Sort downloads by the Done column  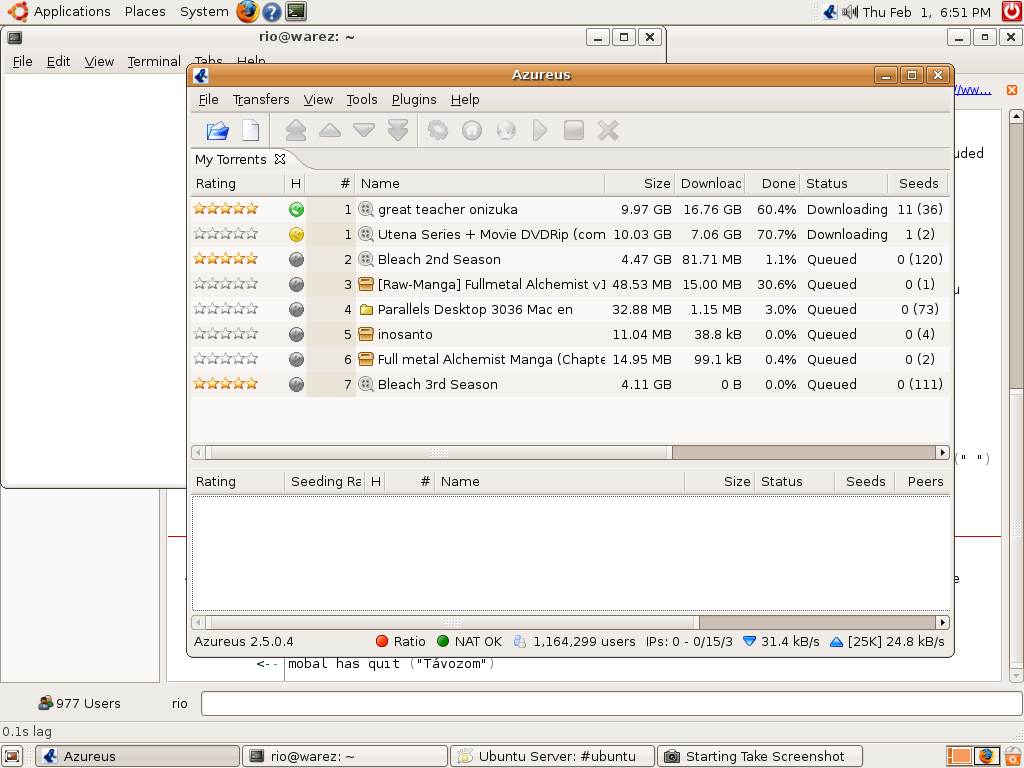tap(772, 184)
